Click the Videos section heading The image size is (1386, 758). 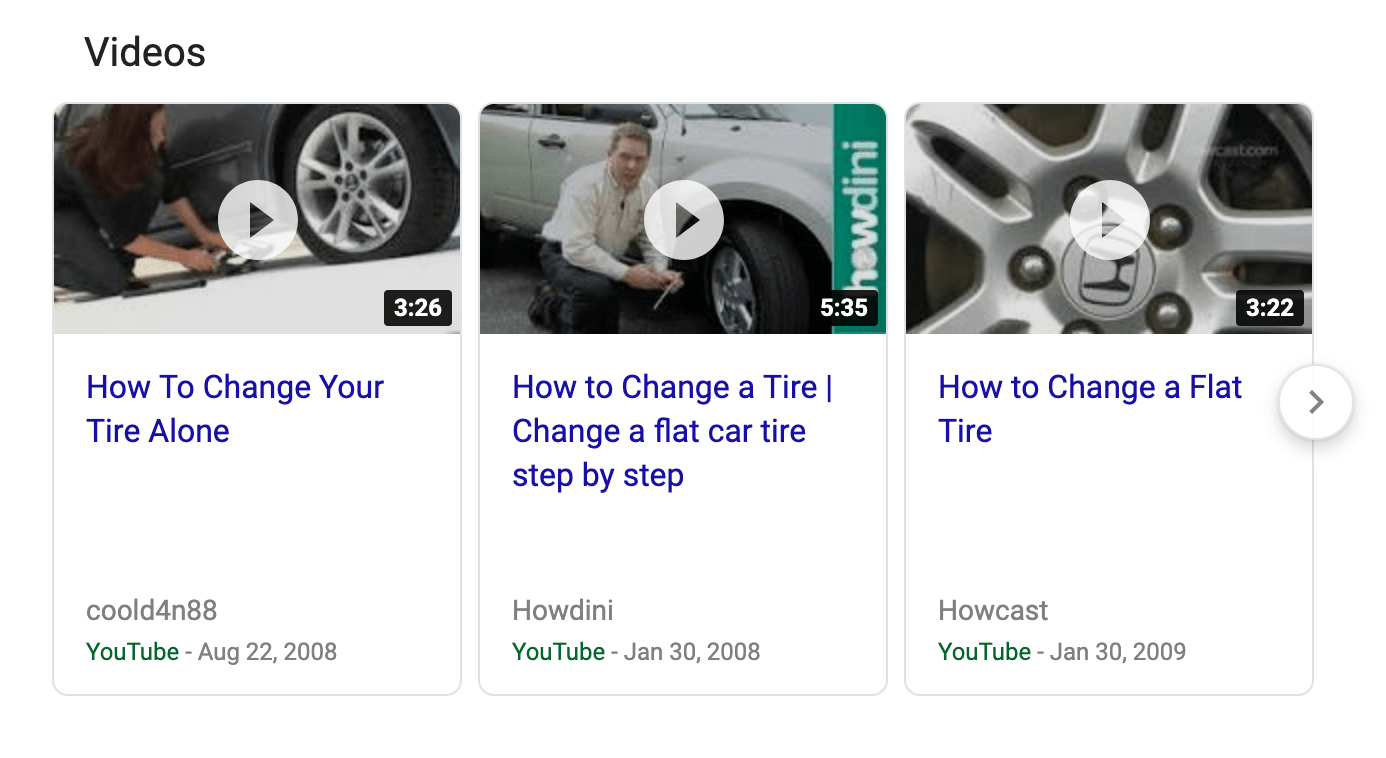click(x=145, y=52)
